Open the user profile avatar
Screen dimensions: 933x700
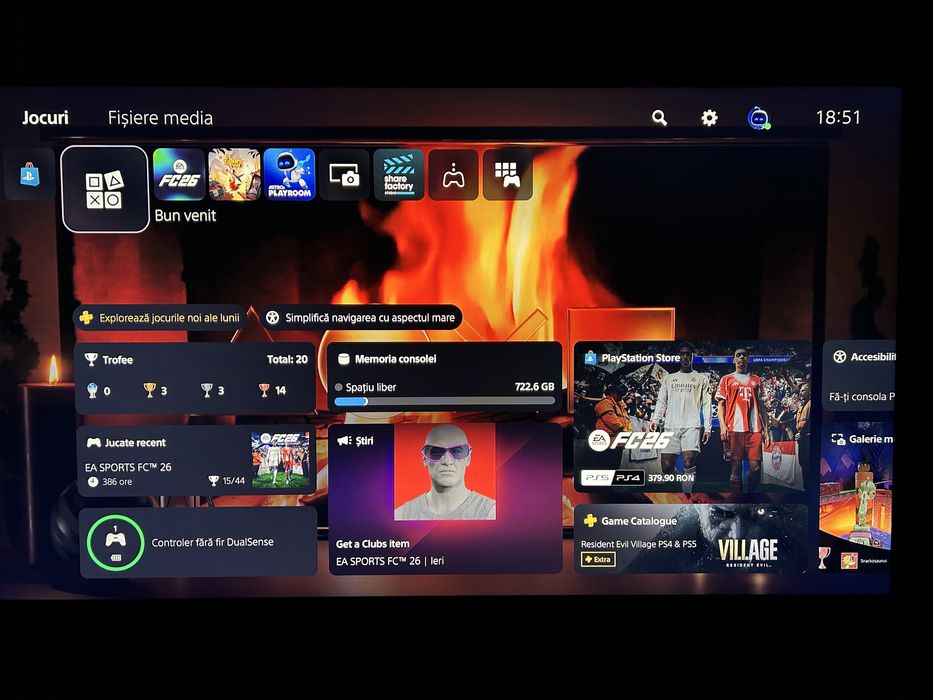(759, 118)
